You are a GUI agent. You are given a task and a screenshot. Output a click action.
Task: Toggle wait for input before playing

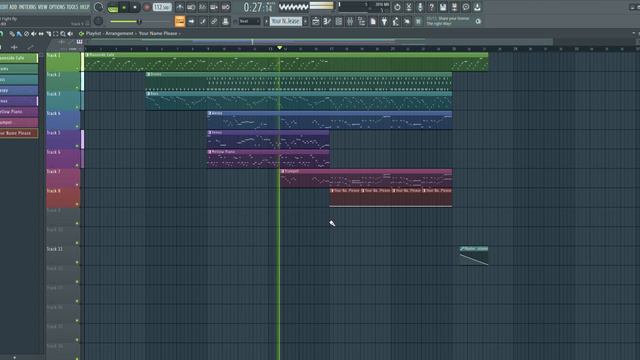191,7
